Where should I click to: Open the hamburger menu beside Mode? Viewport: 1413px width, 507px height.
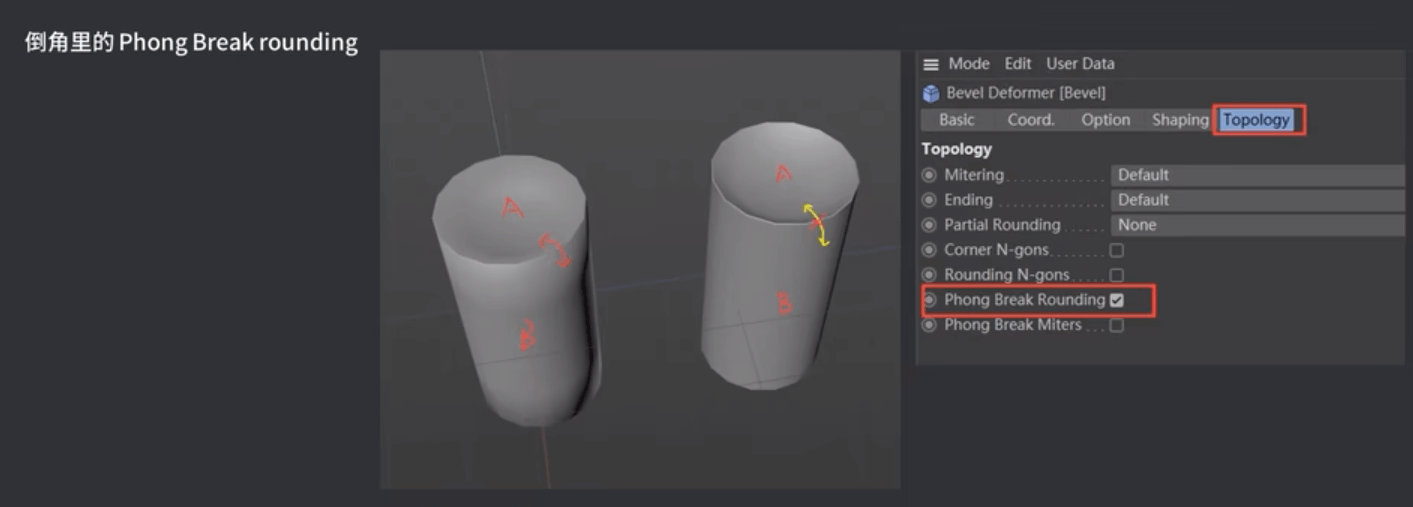pyautogui.click(x=931, y=64)
